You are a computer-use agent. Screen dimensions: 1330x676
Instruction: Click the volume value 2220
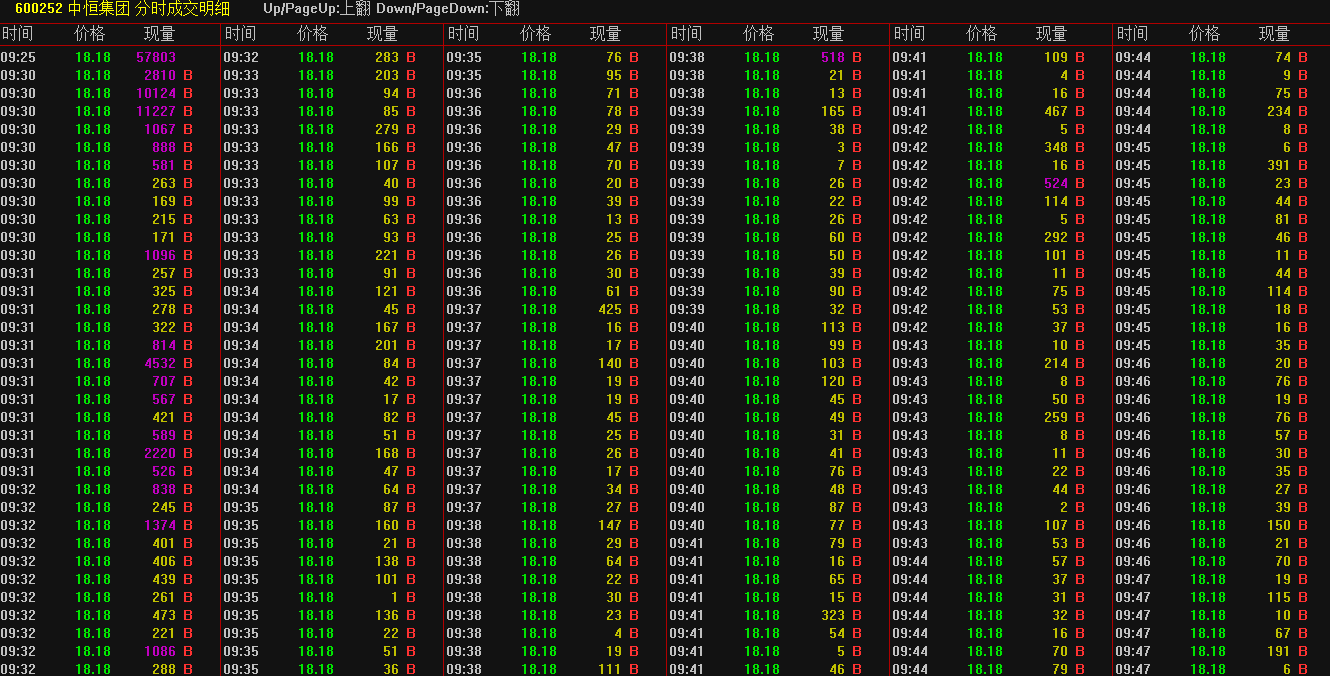click(x=160, y=453)
